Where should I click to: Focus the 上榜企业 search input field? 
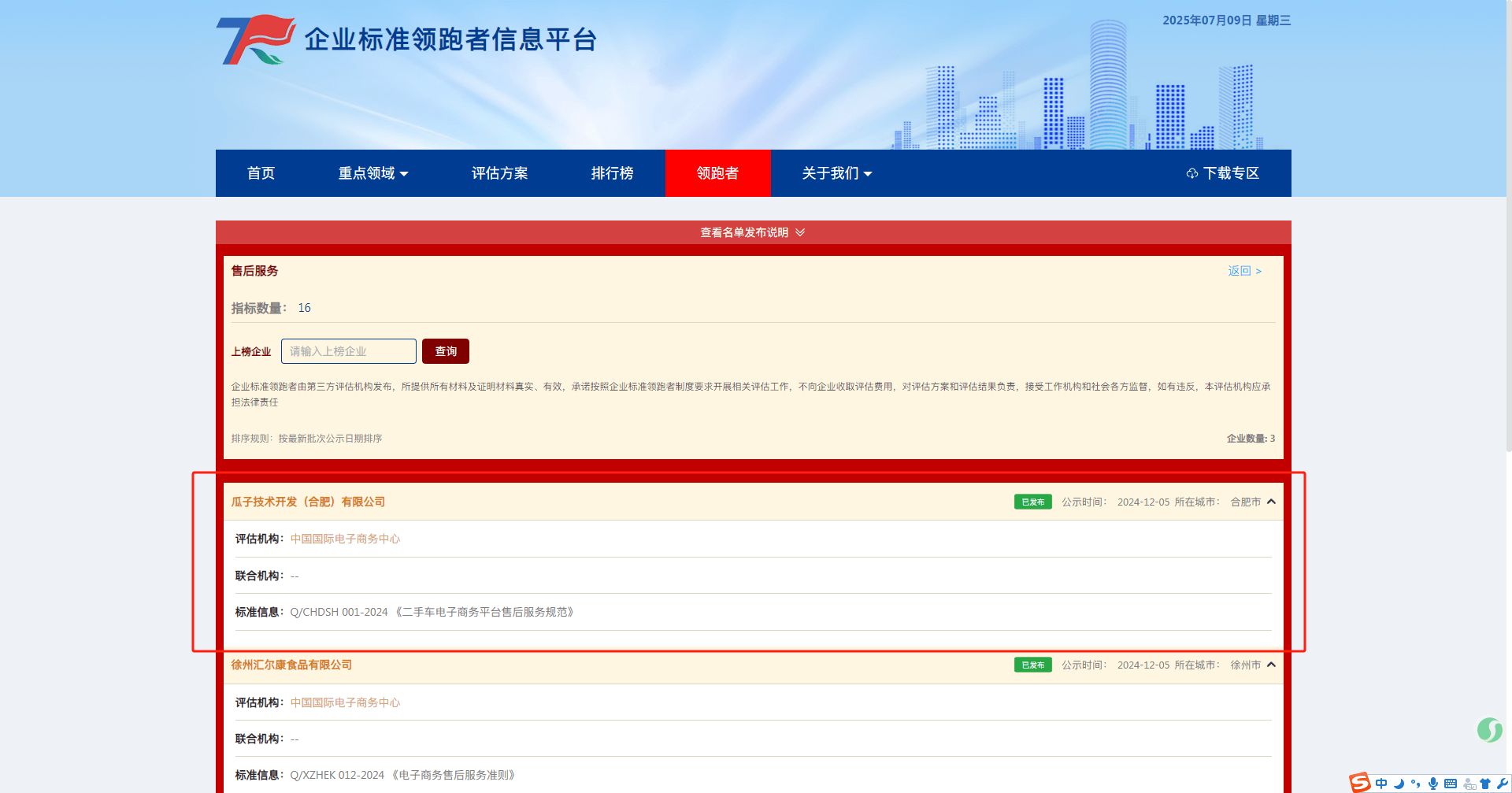coord(348,351)
